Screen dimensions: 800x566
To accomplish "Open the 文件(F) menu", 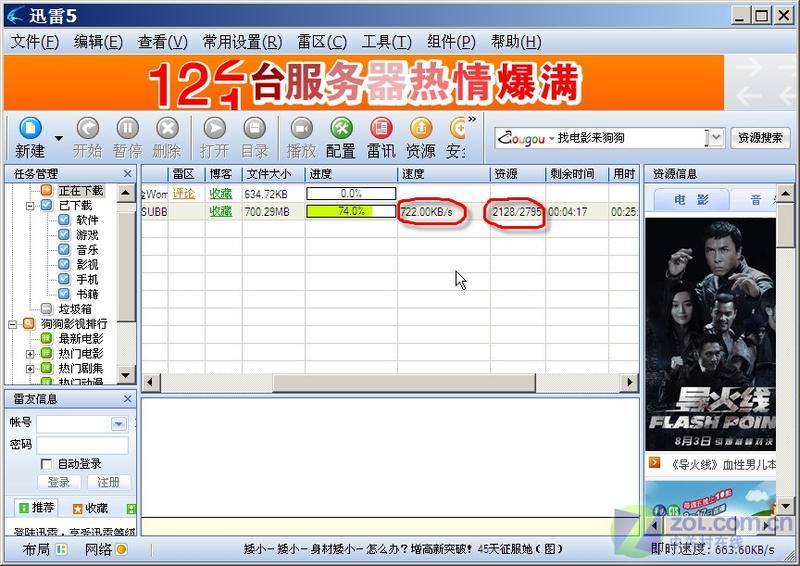I will coord(35,42).
